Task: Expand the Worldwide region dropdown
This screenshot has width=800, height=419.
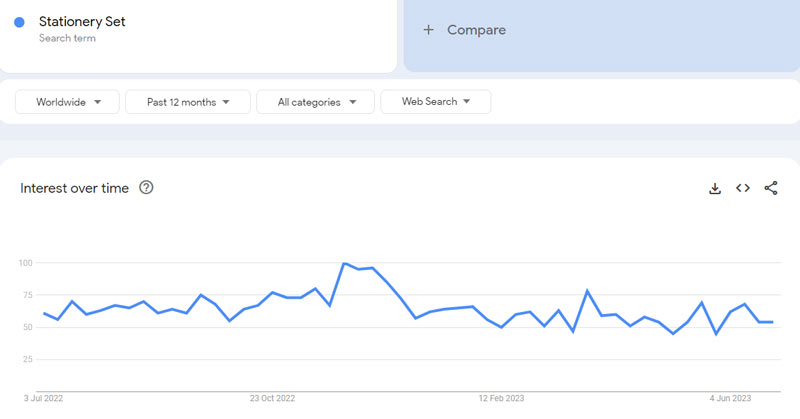Action: (x=68, y=102)
